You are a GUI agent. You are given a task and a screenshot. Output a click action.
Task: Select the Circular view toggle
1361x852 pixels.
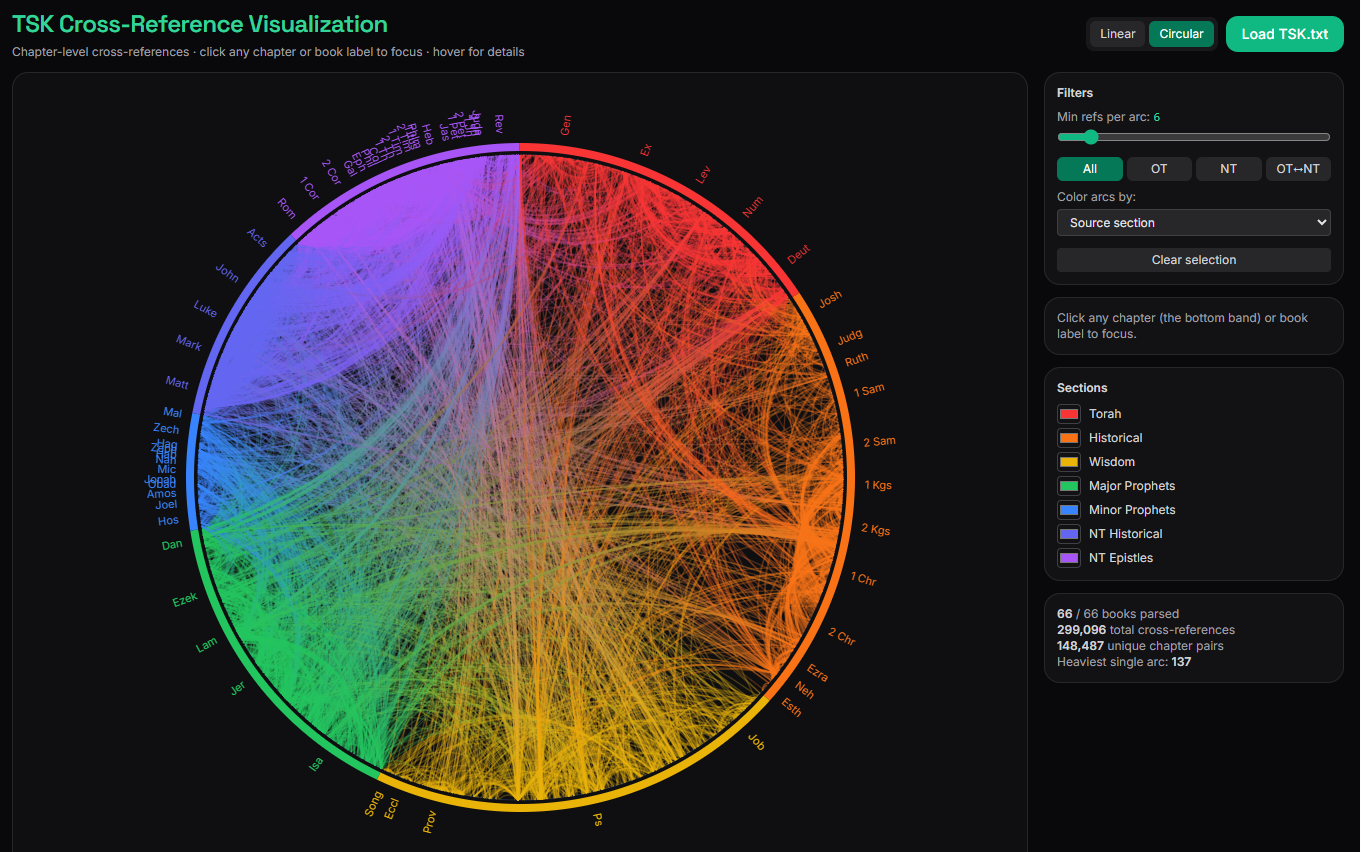[1181, 34]
